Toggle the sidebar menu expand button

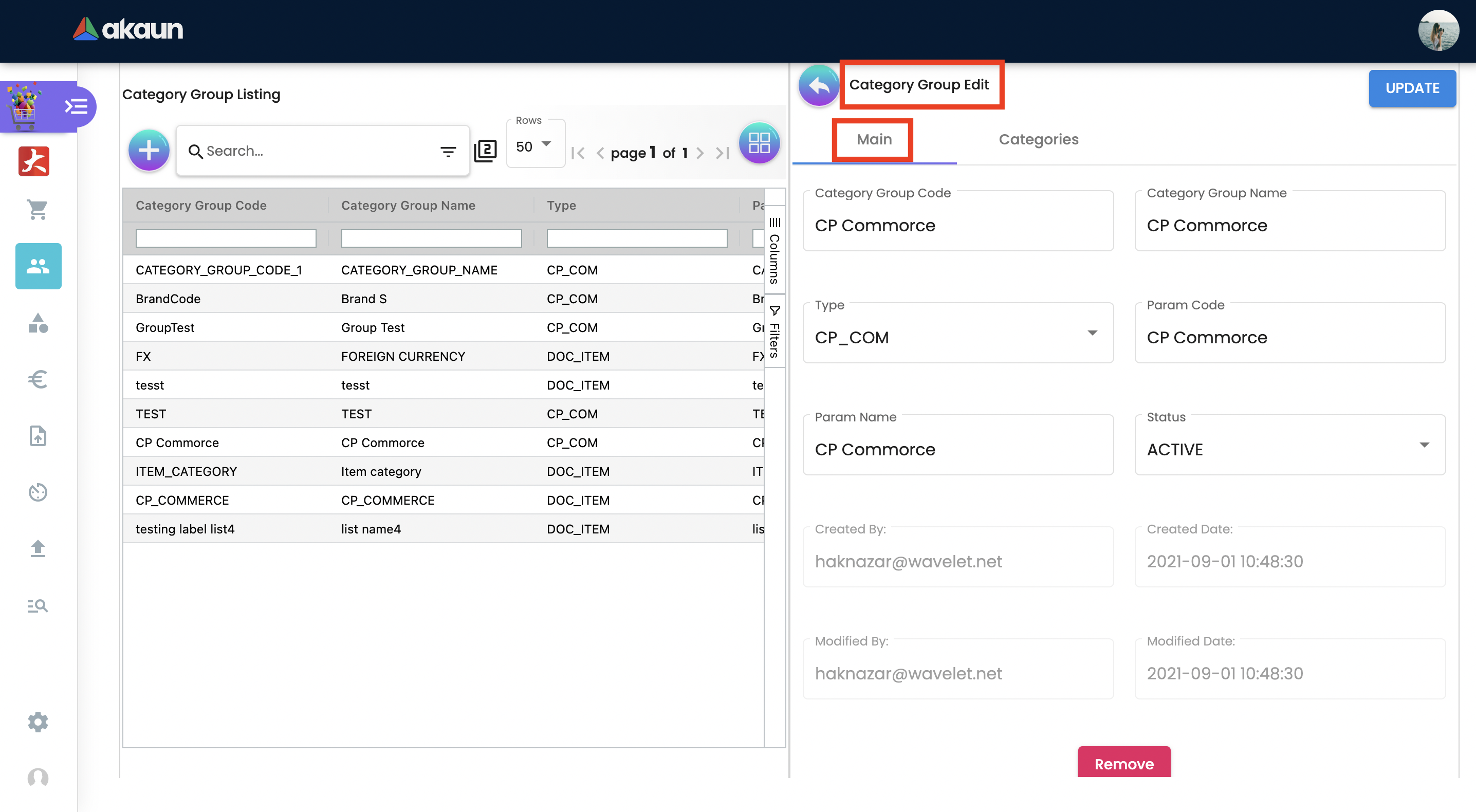76,106
